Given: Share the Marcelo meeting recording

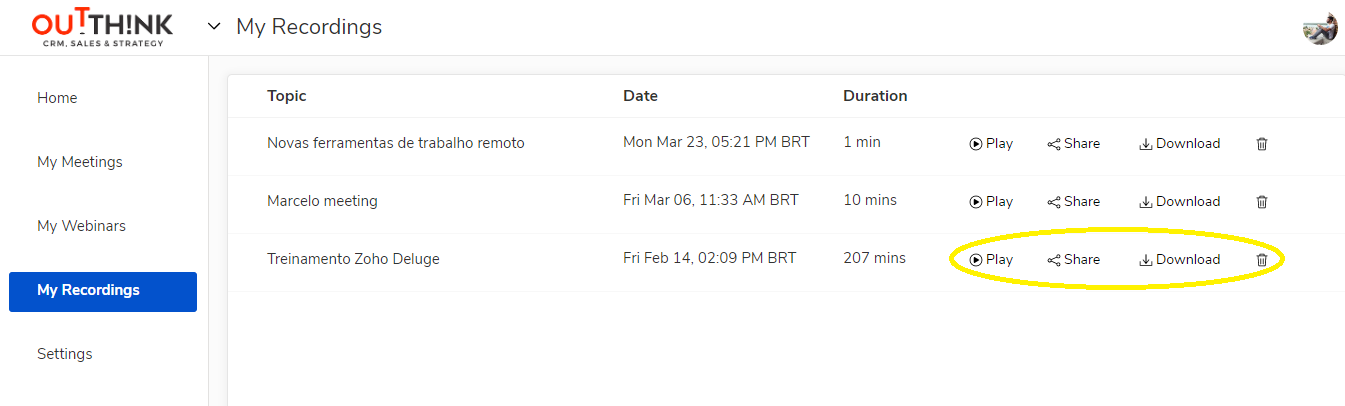Looking at the screenshot, I should (1074, 202).
